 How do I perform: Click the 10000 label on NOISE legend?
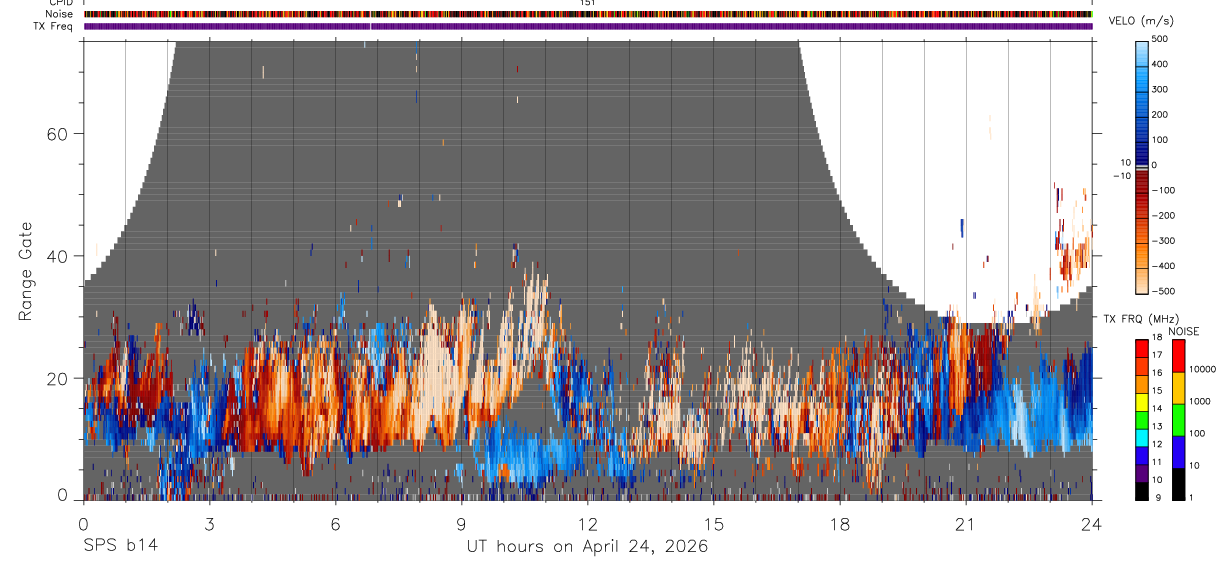click(1201, 370)
